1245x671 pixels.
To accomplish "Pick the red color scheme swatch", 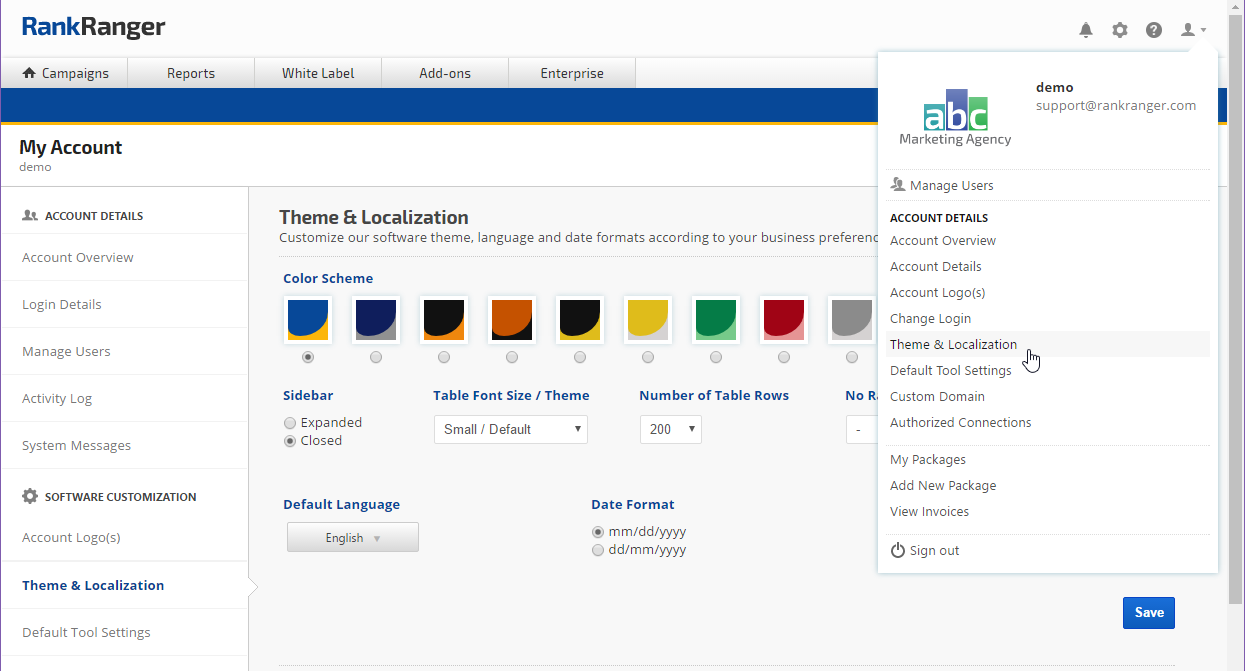I will pos(784,319).
